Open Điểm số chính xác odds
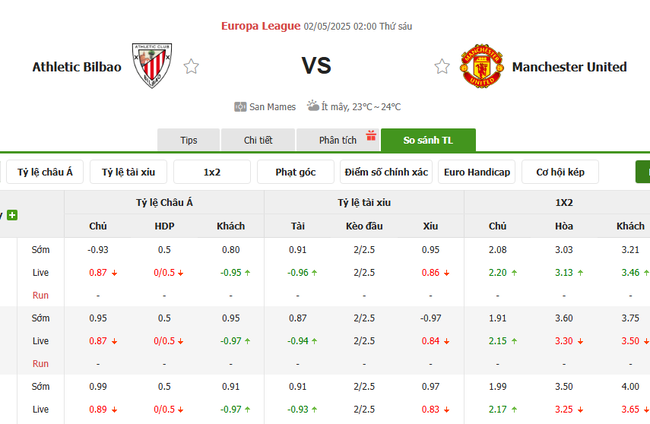The width and height of the screenshot is (650, 424). 386,172
